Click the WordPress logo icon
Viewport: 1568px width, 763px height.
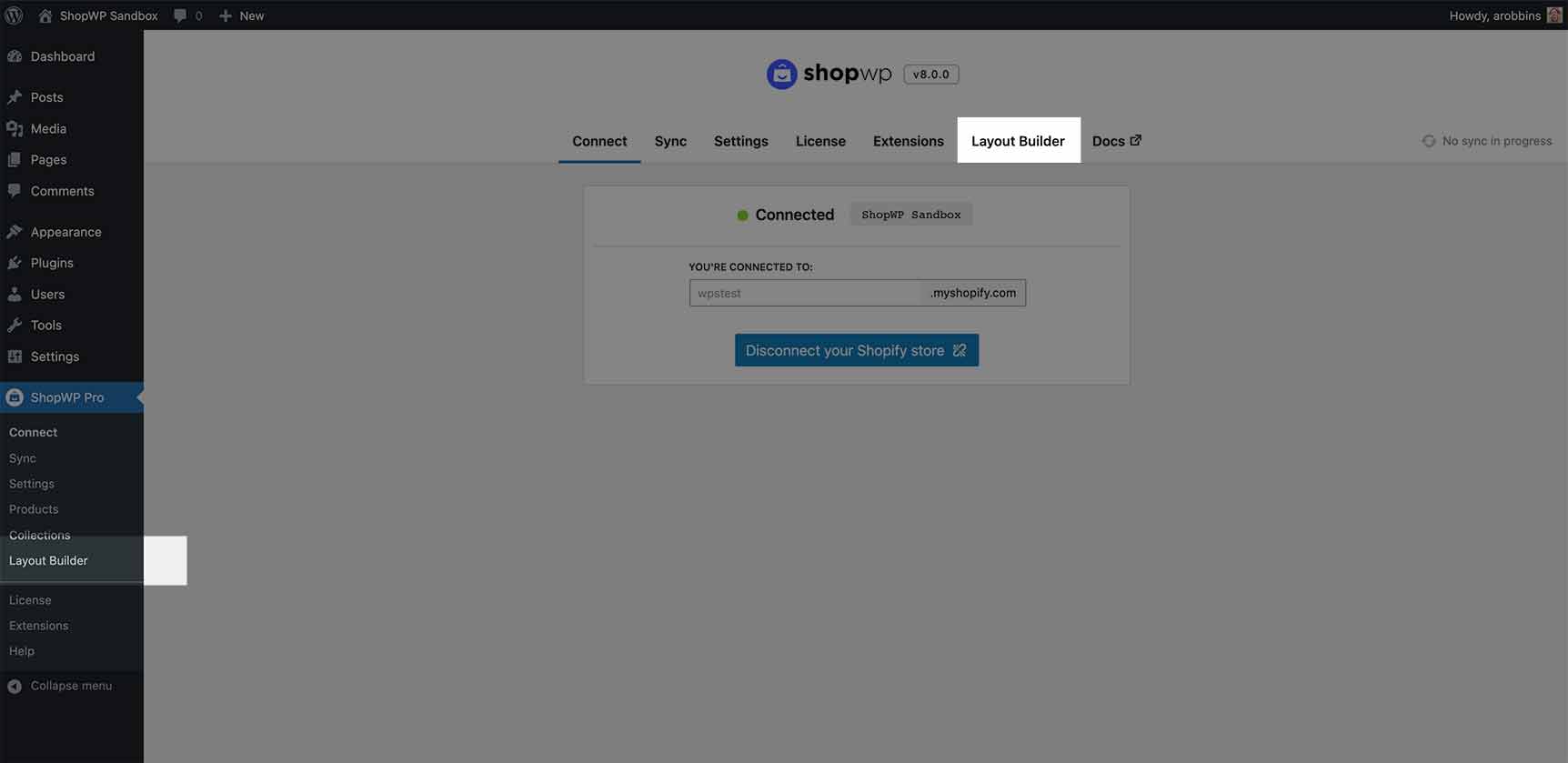point(14,15)
